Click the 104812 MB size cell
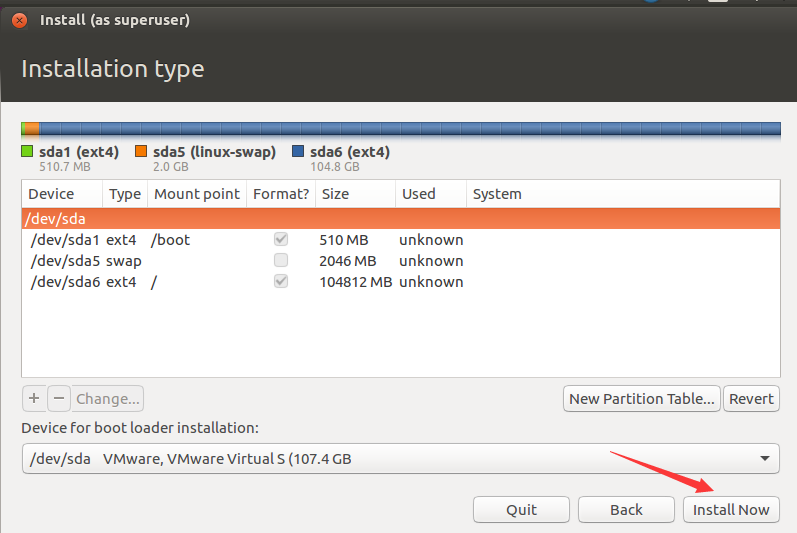The width and height of the screenshot is (797, 533). coord(355,282)
